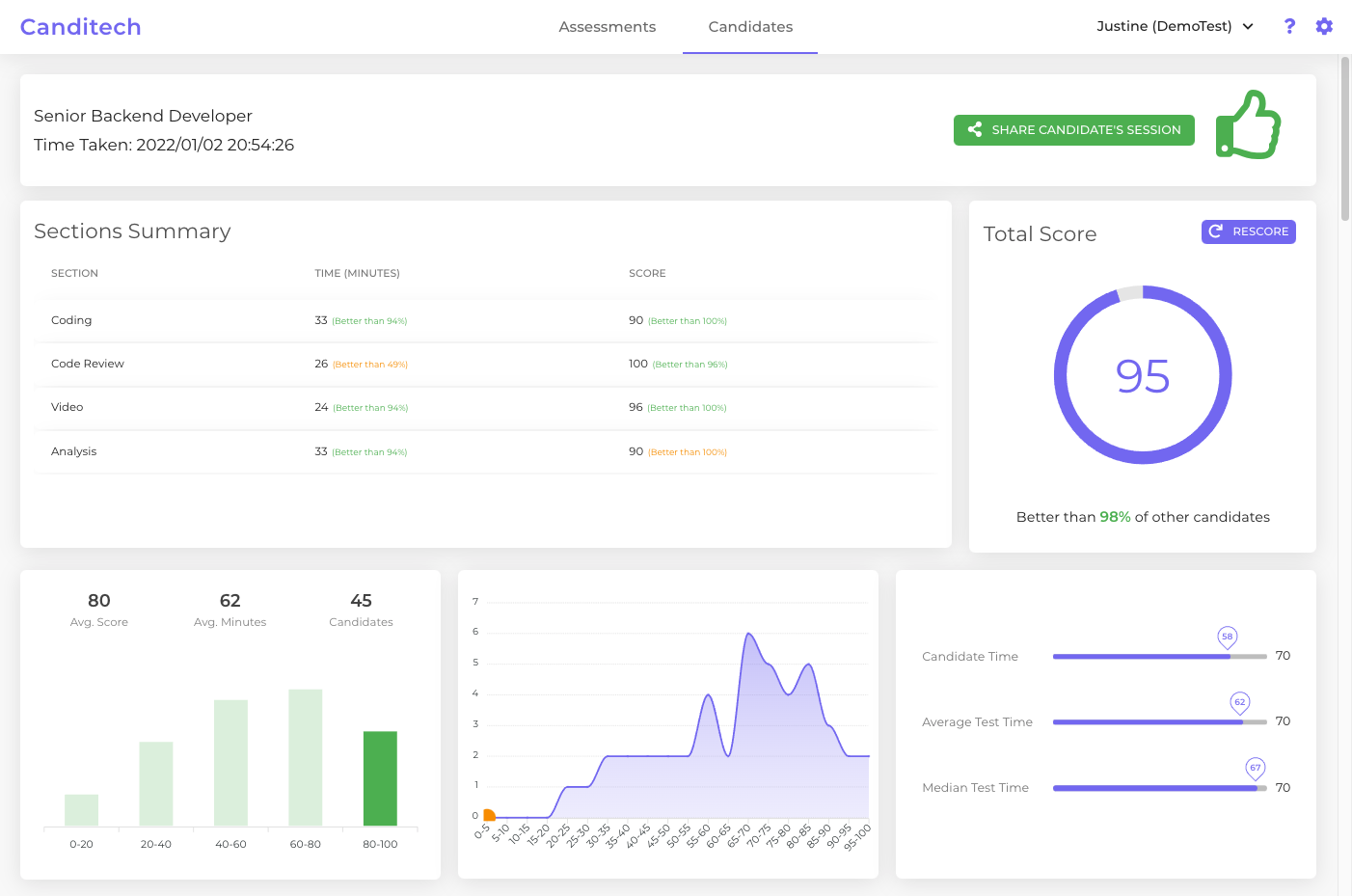
Task: Open help via the question mark icon
Action: (1289, 26)
